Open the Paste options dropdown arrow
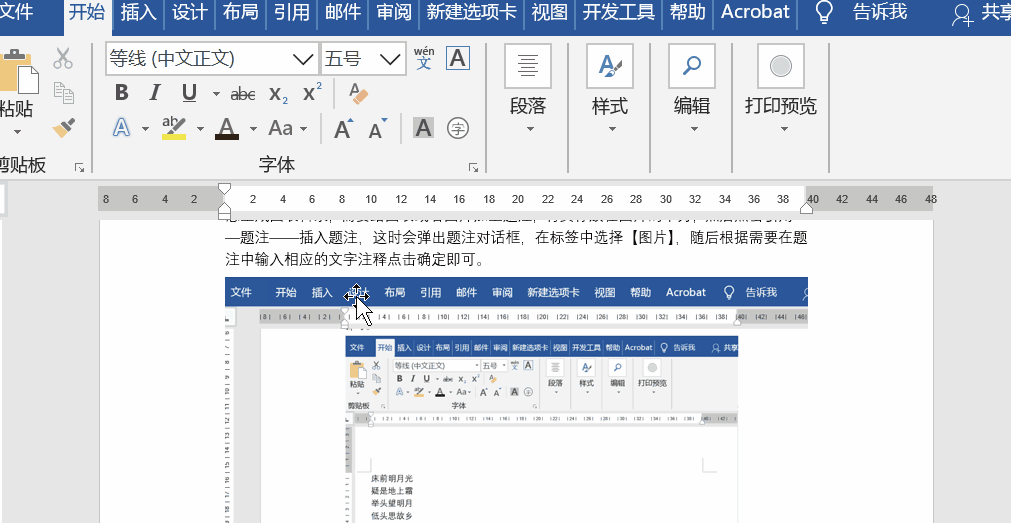The image size is (1011, 523). click(x=17, y=132)
